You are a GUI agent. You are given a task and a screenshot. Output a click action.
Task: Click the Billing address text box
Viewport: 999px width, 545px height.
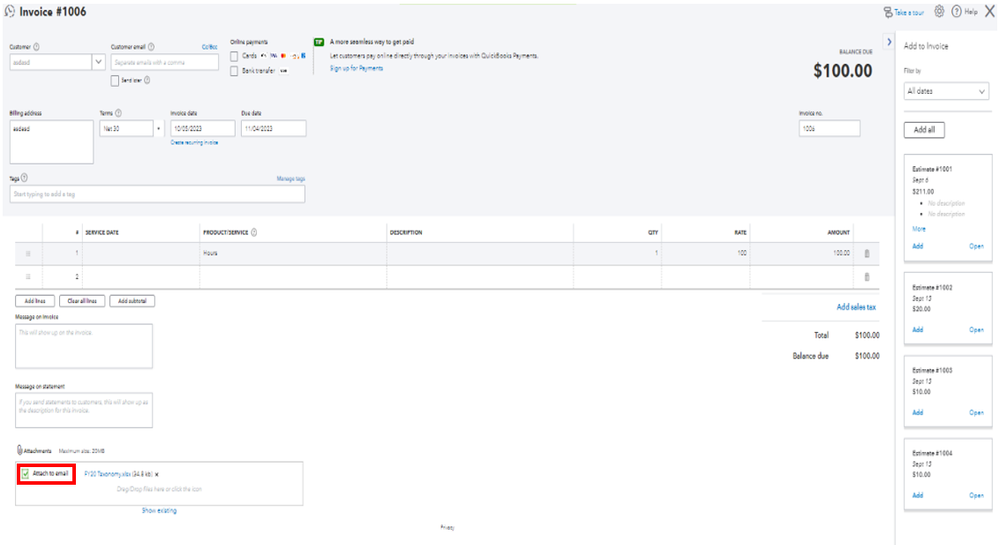[x=52, y=142]
